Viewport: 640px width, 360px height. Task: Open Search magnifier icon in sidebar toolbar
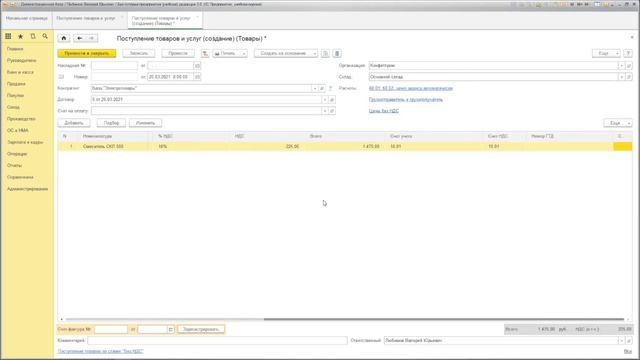[45, 36]
